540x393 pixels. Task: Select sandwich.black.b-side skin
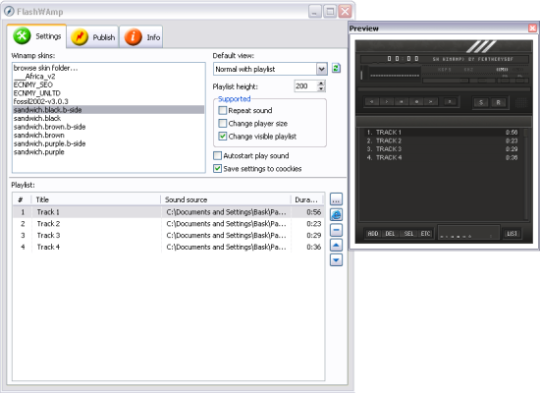tap(108, 110)
